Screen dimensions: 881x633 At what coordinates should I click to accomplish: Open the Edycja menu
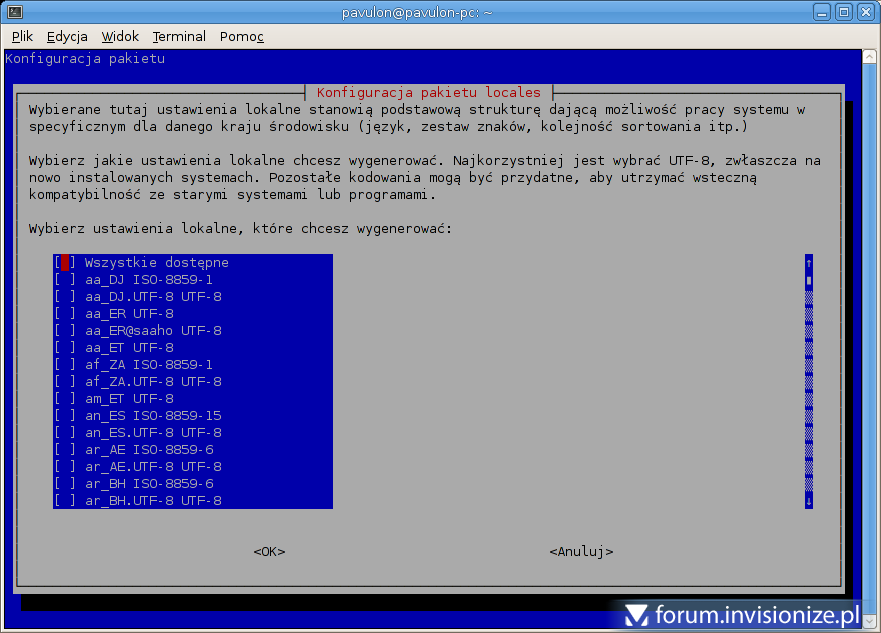[x=67, y=37]
